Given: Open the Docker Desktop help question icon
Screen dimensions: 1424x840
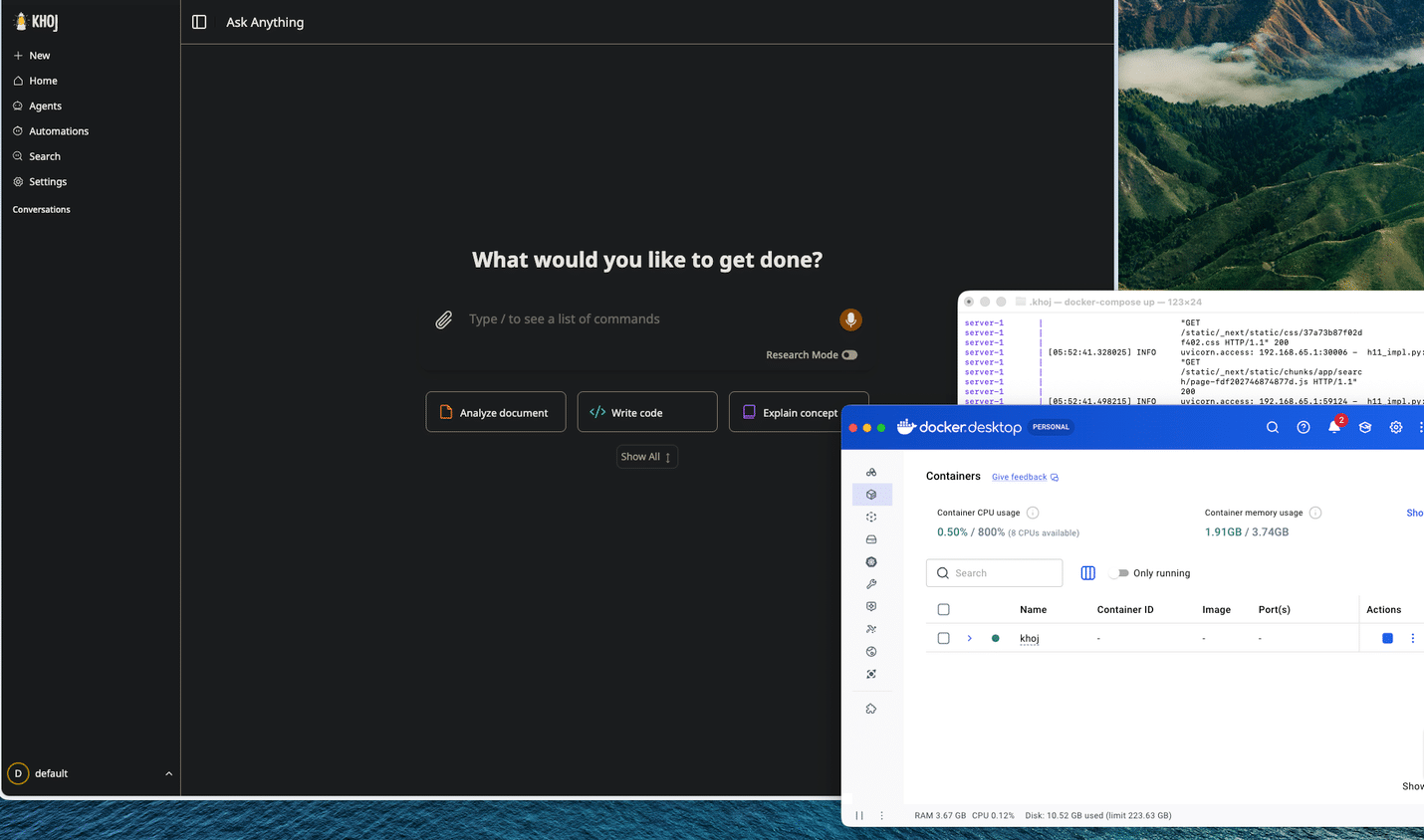Looking at the screenshot, I should tap(1304, 427).
